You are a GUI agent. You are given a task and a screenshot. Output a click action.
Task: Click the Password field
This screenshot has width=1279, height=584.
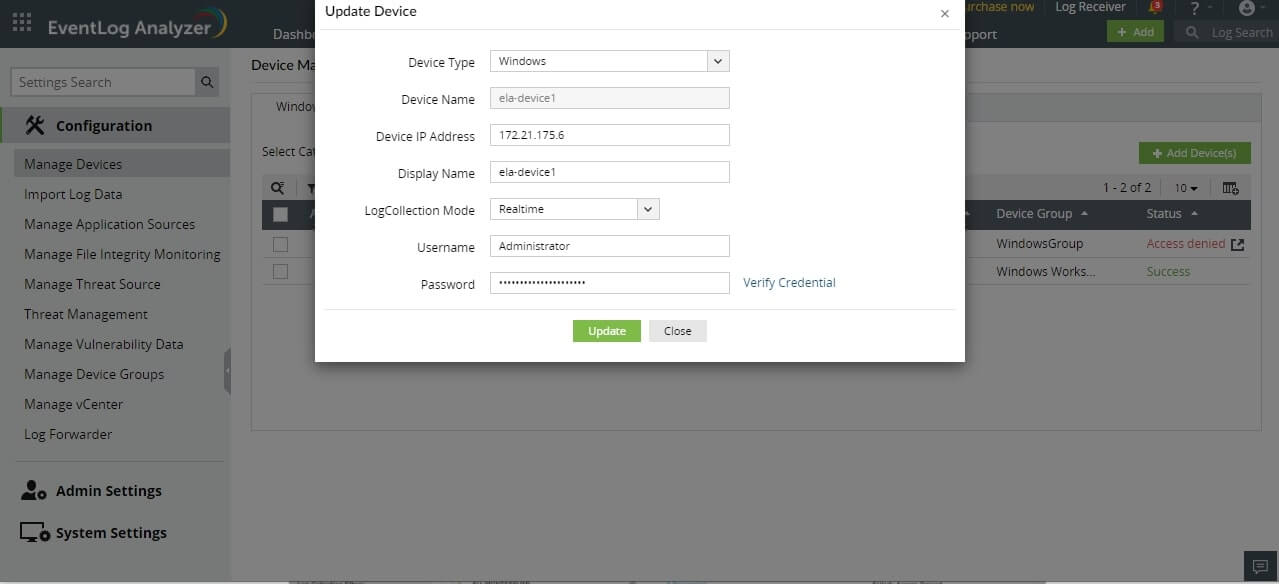(610, 283)
